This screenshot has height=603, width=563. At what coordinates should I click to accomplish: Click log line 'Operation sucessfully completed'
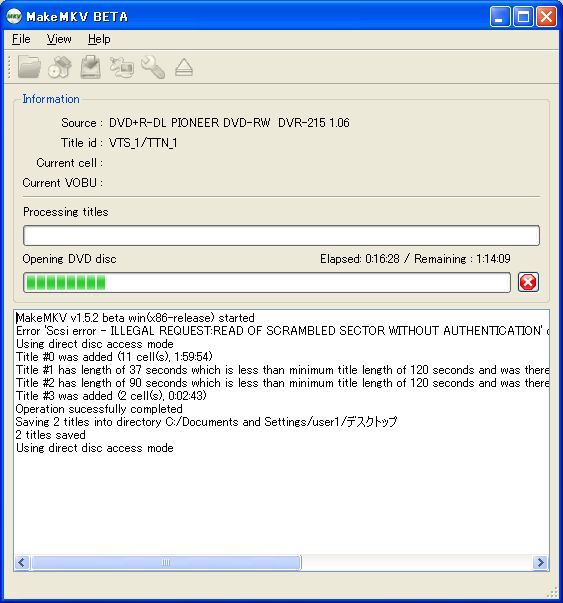[99, 409]
